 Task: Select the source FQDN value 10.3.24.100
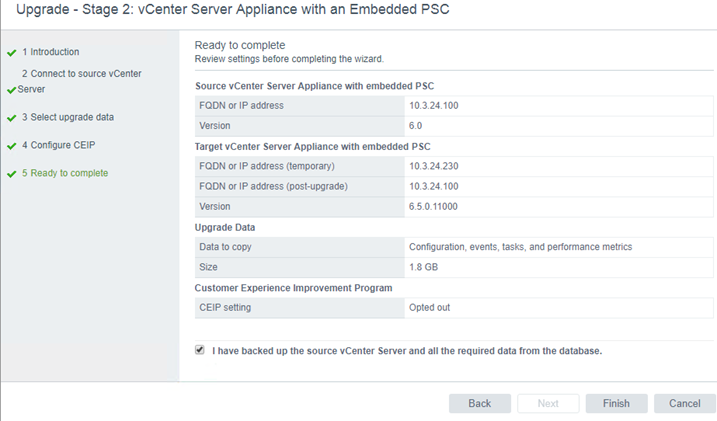tap(433, 106)
